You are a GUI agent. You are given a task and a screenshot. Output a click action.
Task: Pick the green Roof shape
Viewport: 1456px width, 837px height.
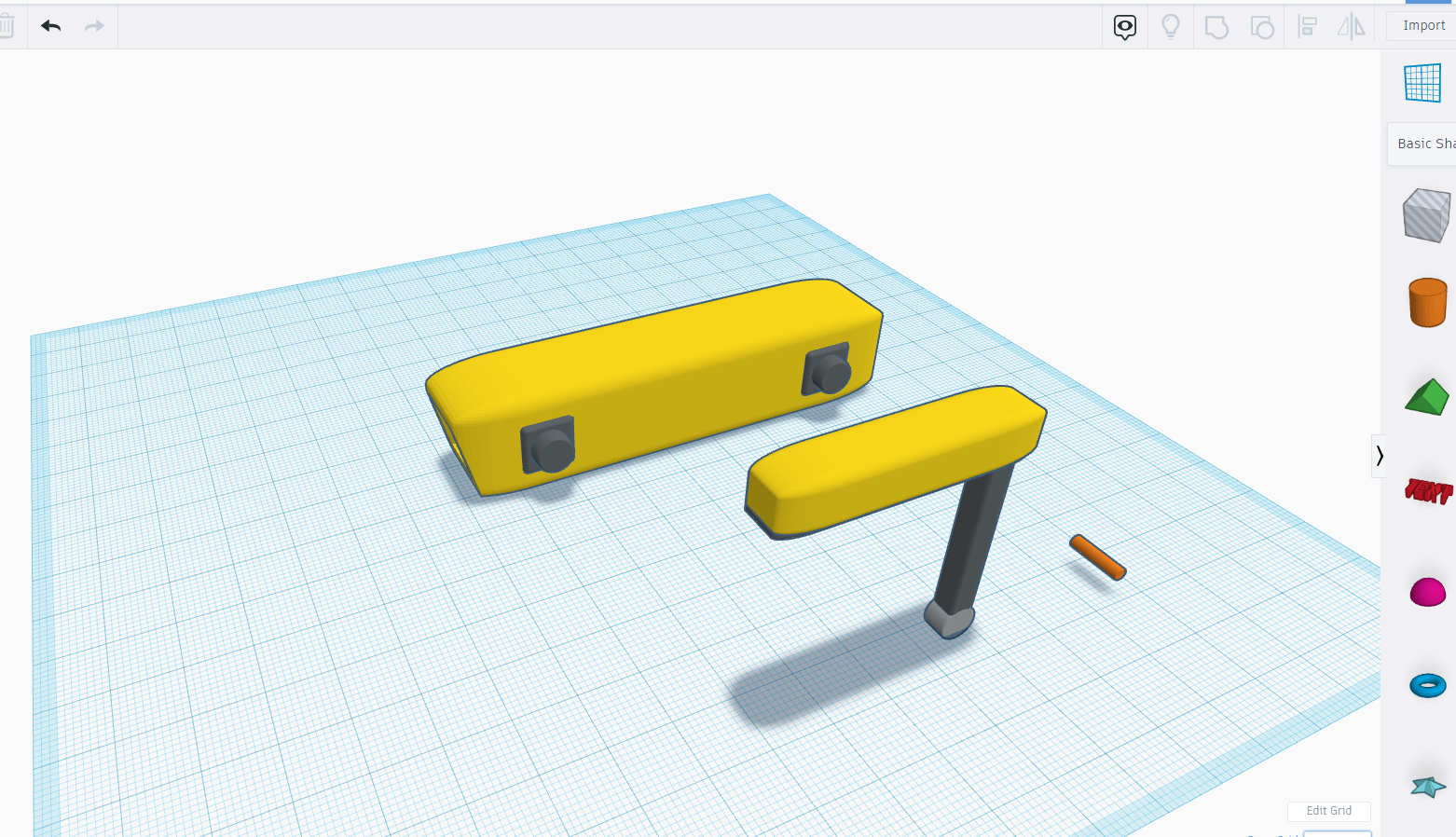[x=1427, y=397]
